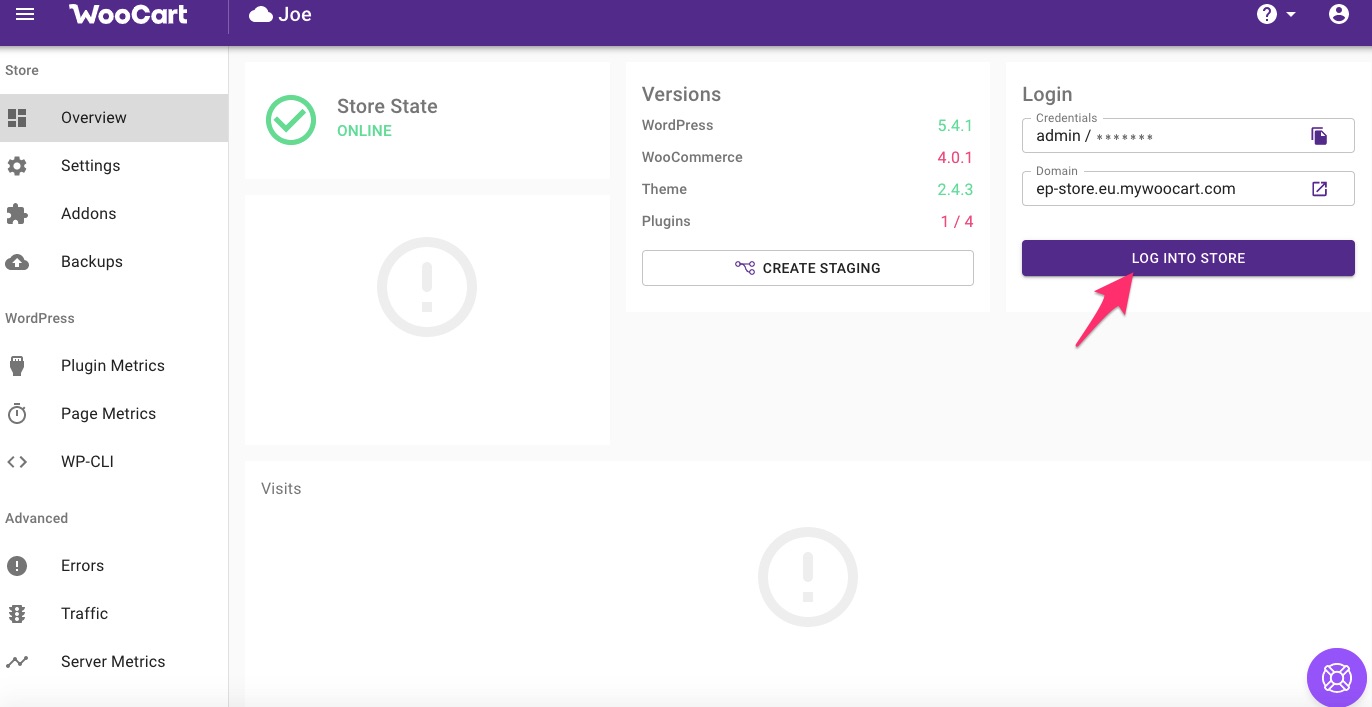Open Server Metrics from sidebar
Image resolution: width=1372 pixels, height=707 pixels.
click(112, 662)
